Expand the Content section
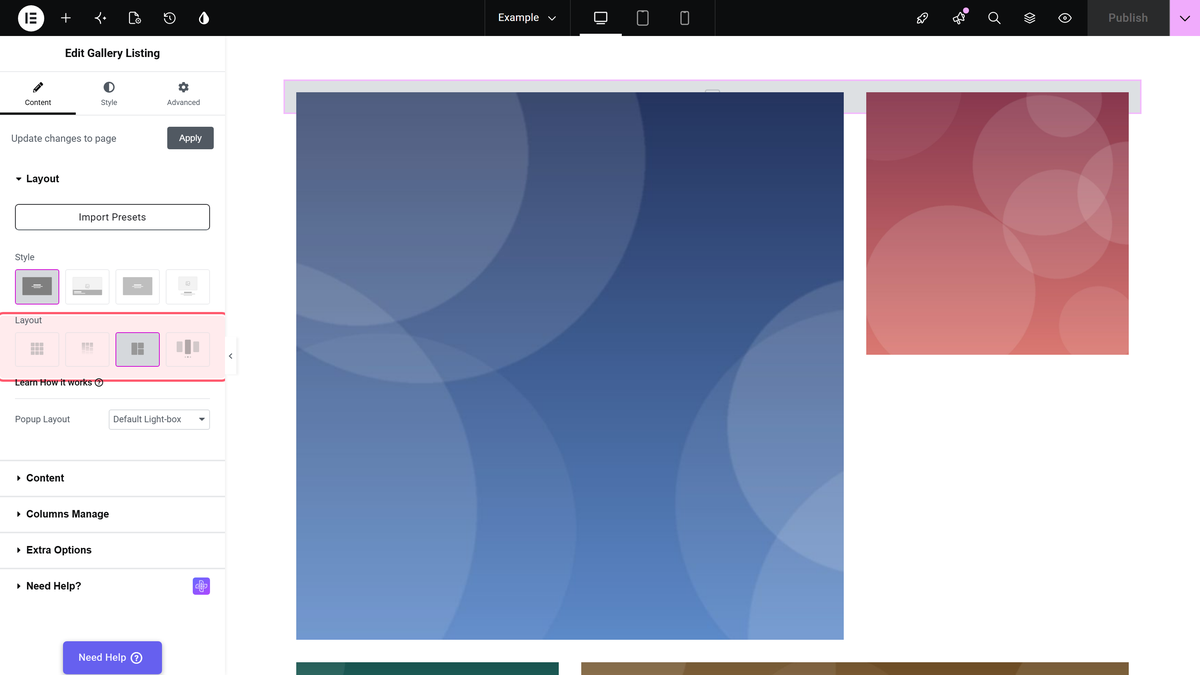 coord(113,478)
